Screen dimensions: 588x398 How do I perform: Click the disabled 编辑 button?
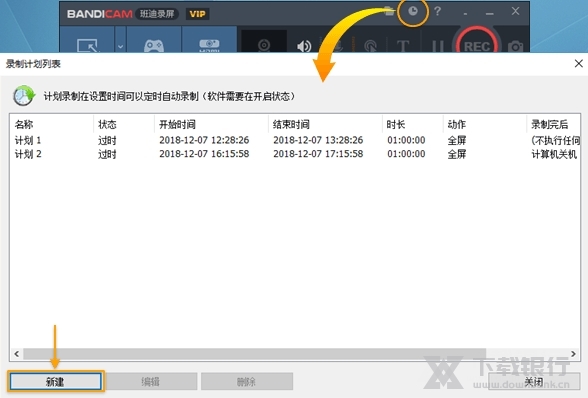(x=151, y=381)
